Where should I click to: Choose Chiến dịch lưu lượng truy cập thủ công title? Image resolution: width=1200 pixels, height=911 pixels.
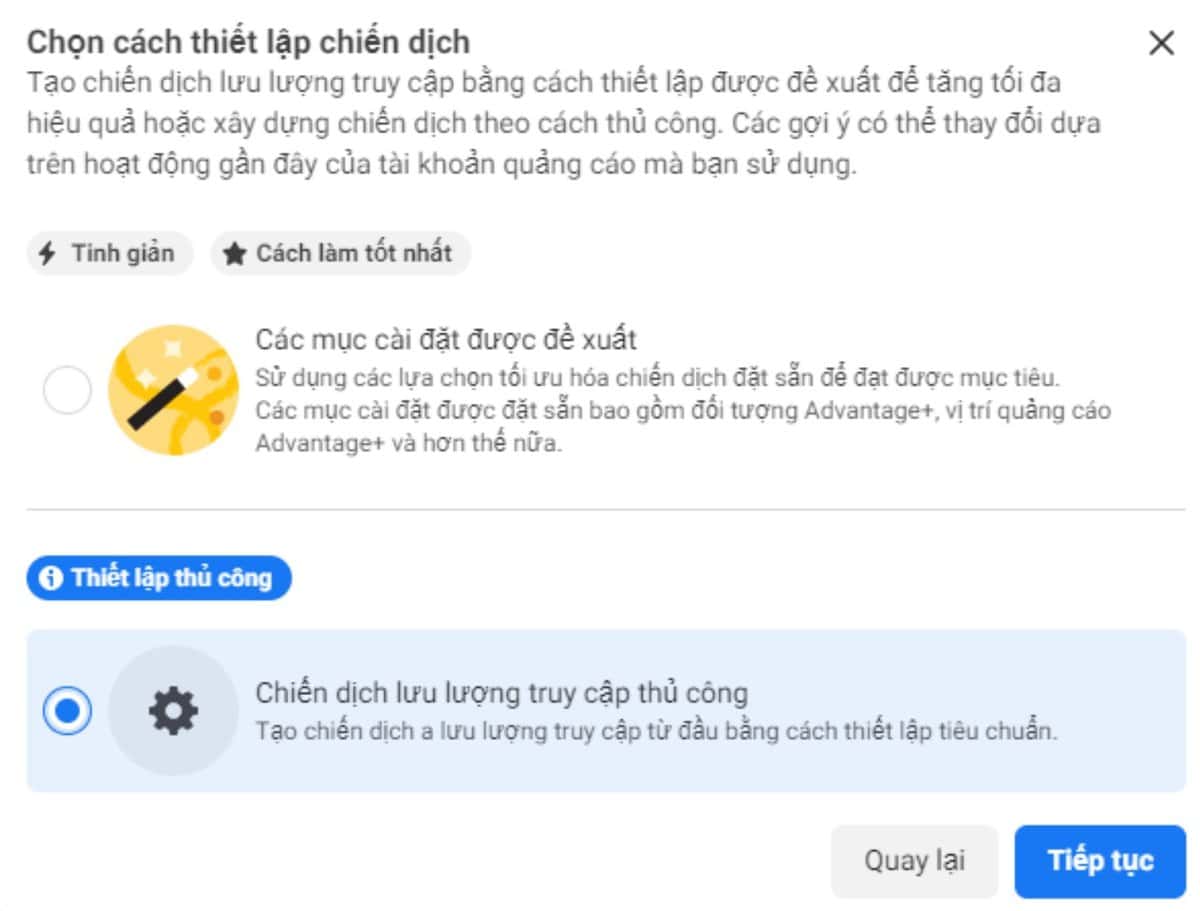click(501, 693)
